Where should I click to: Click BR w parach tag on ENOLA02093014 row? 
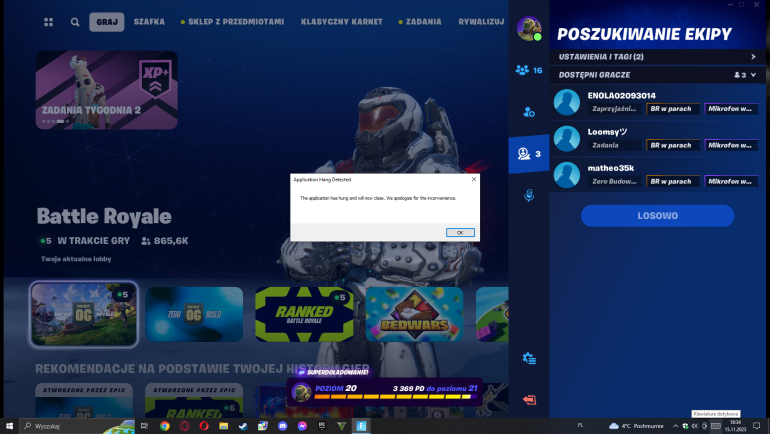pos(672,109)
